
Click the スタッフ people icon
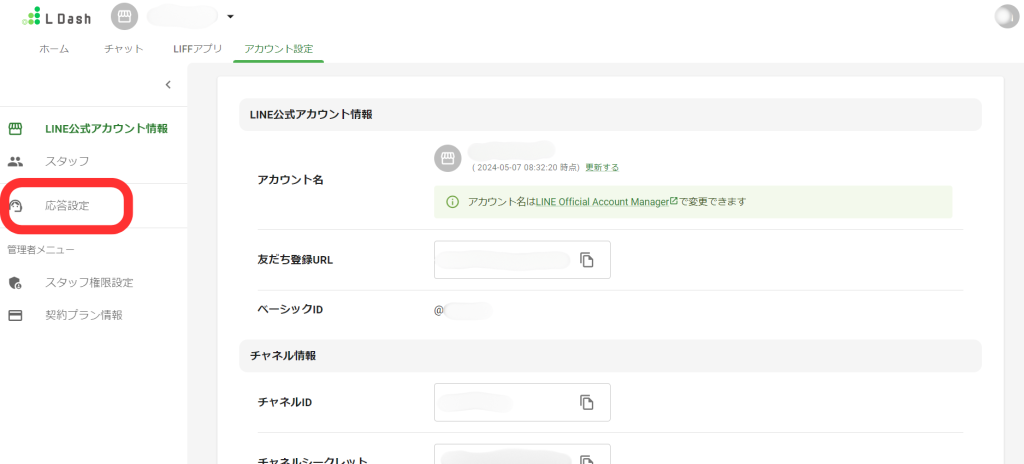(15, 161)
